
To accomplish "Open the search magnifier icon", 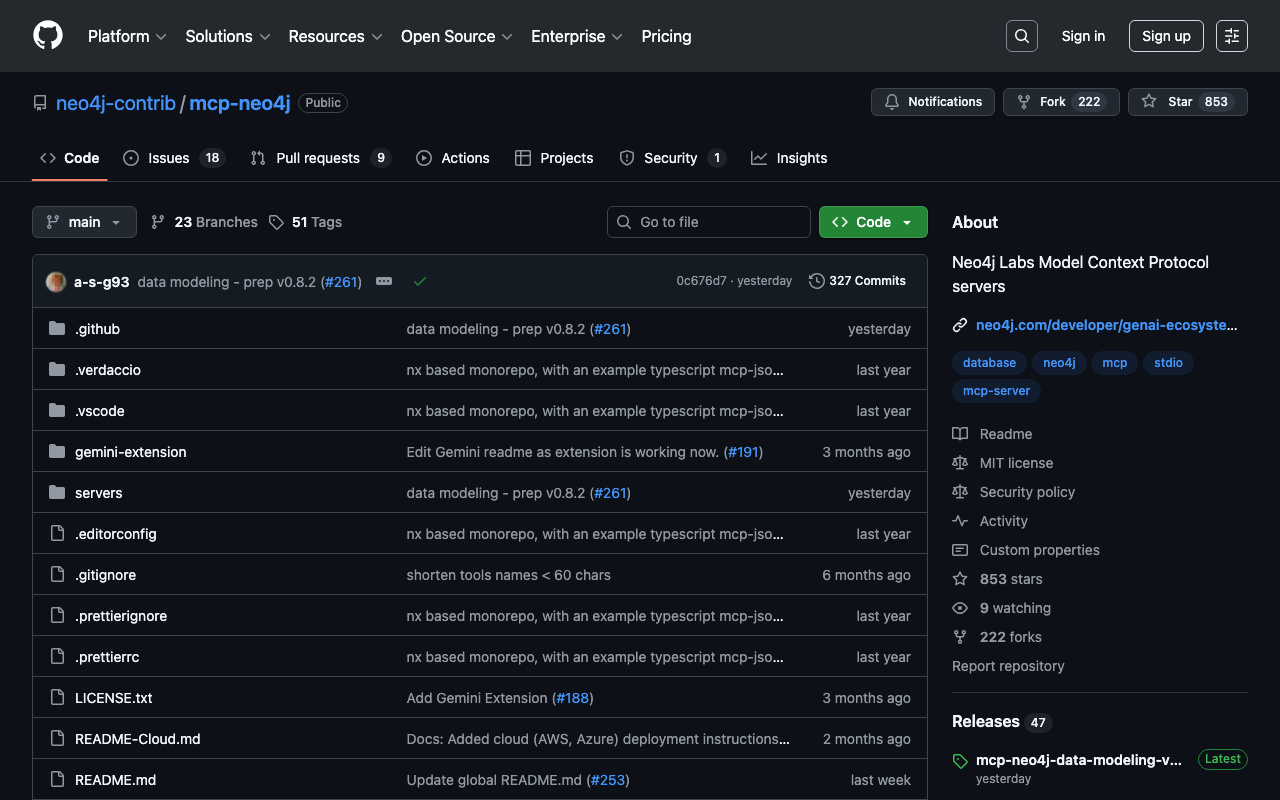I will [1021, 36].
